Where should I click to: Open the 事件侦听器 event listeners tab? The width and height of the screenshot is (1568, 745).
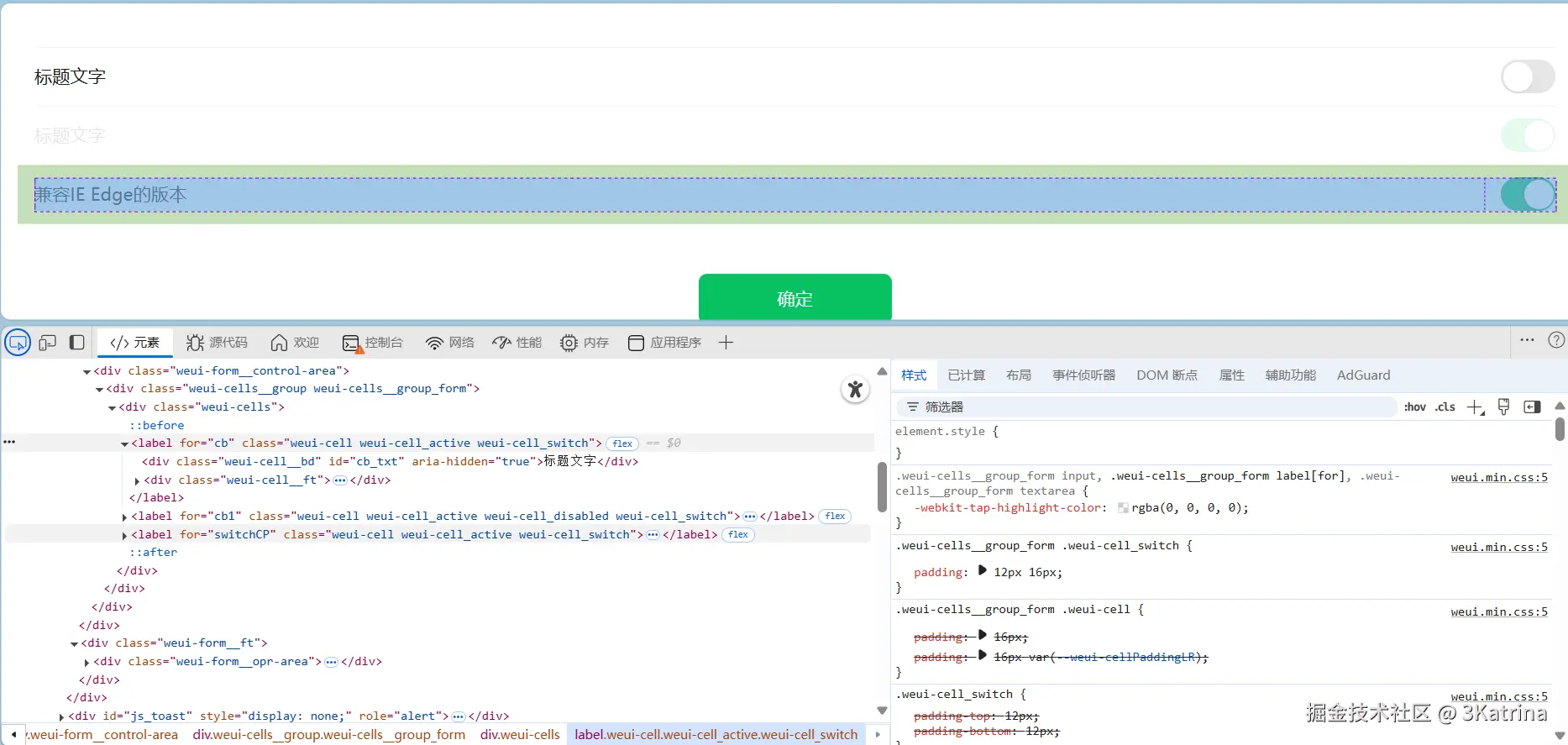tap(1084, 375)
